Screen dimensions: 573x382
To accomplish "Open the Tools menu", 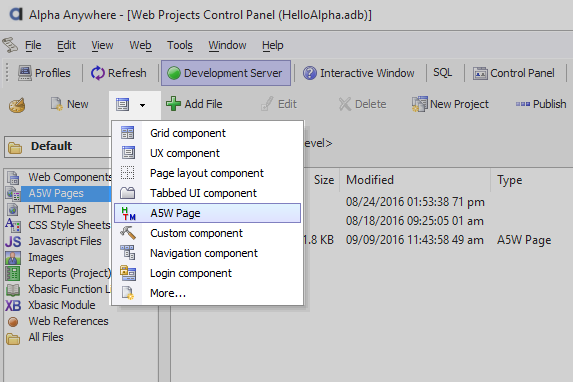I will pos(180,45).
